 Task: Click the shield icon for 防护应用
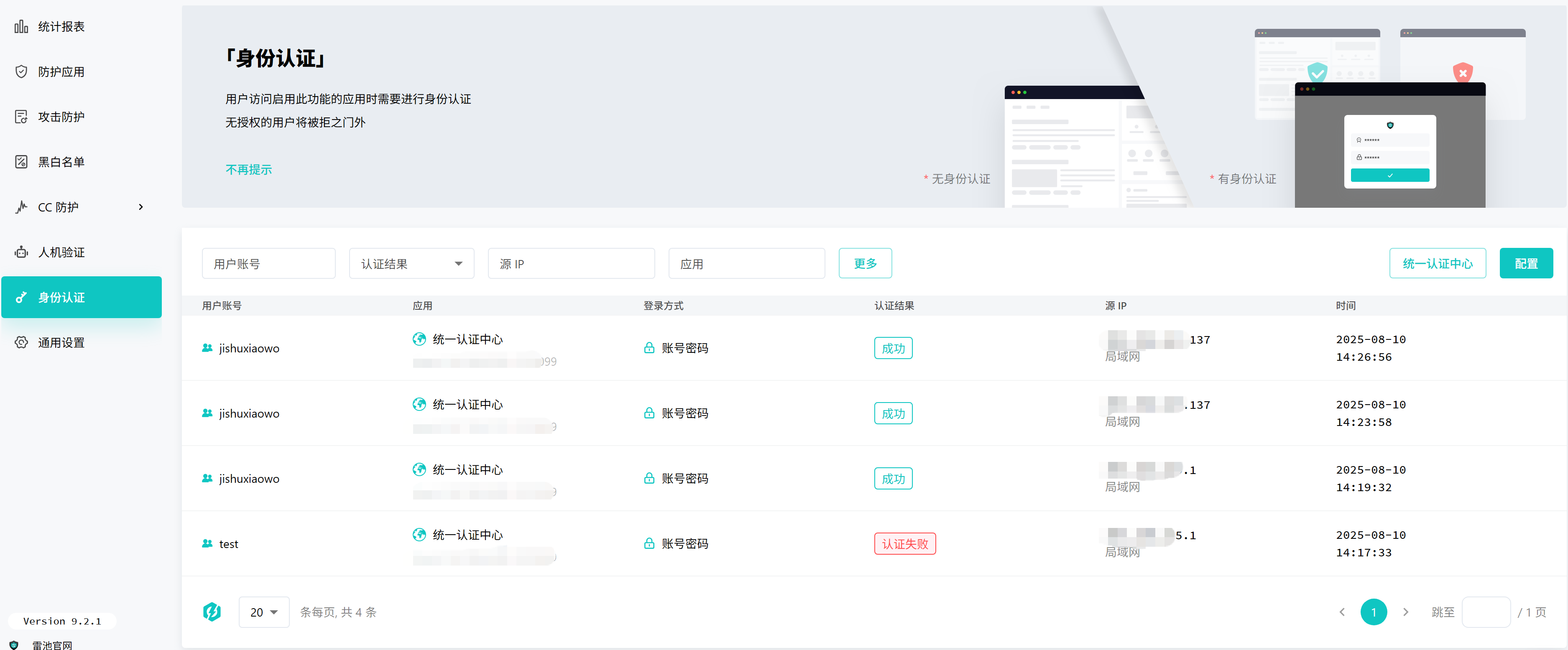coord(21,72)
